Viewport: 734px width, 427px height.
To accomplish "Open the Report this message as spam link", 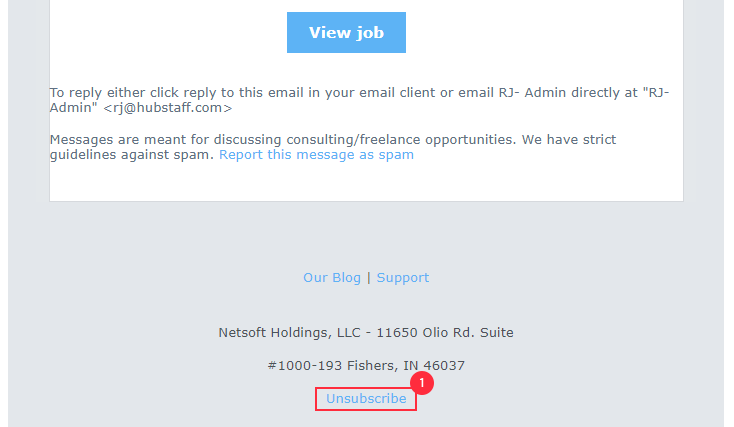I will tap(316, 155).
